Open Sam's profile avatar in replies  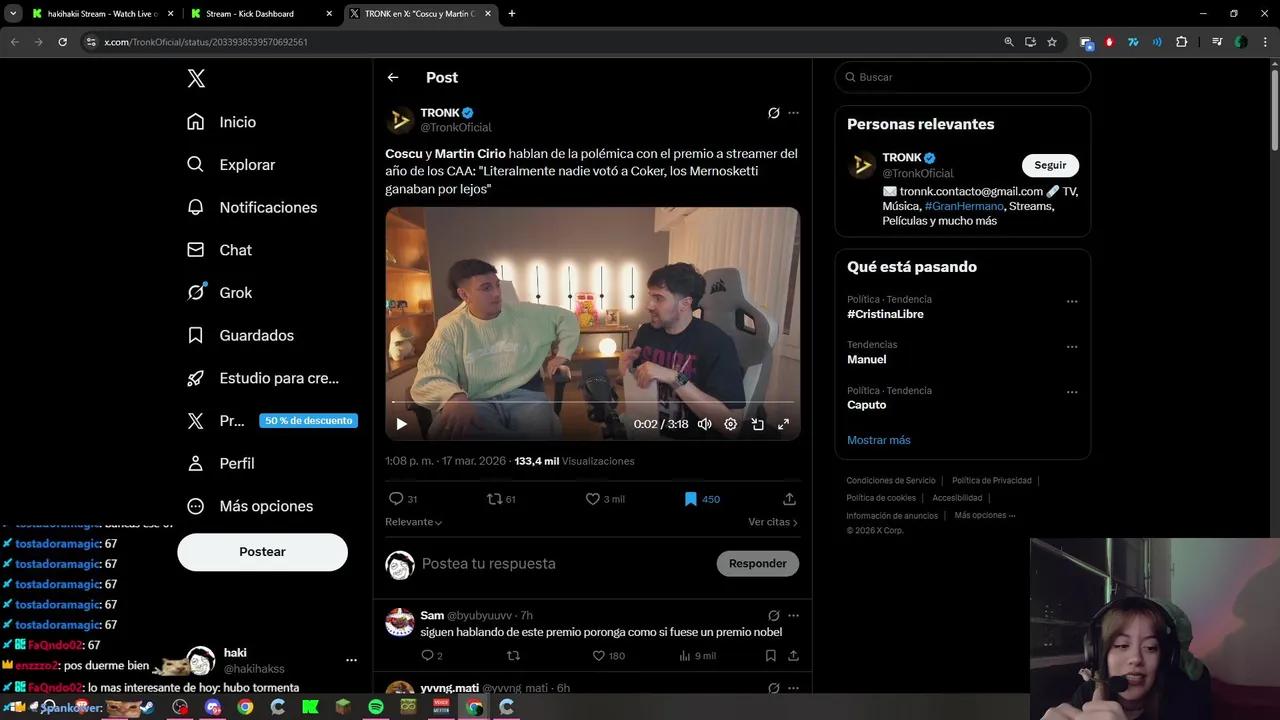pyautogui.click(x=400, y=623)
